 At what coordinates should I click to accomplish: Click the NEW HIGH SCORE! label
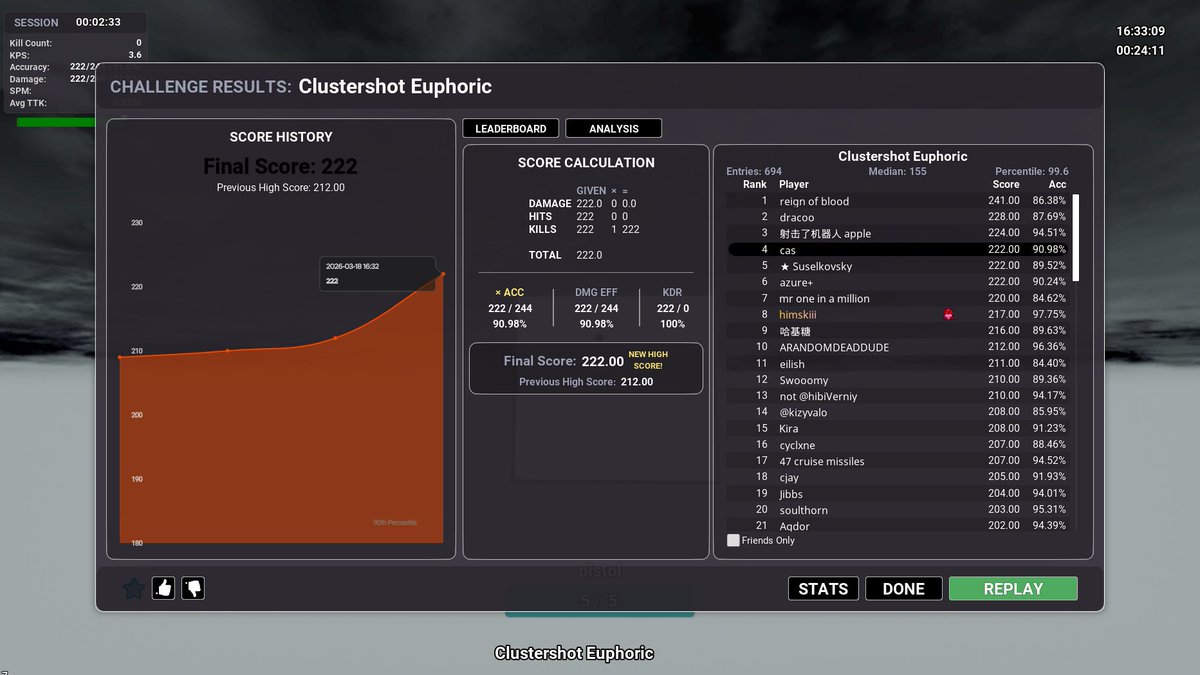click(x=647, y=360)
